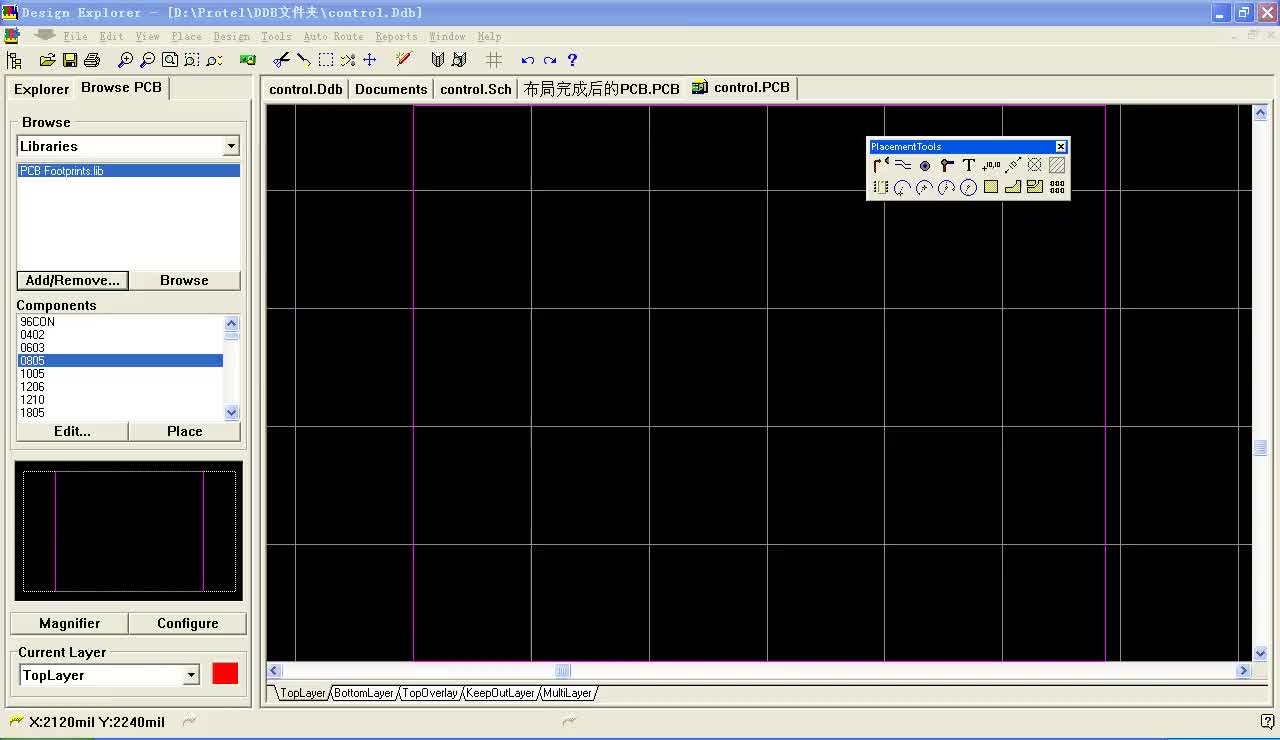Click the red current layer color swatch
The height and width of the screenshot is (740, 1280).
pos(225,674)
